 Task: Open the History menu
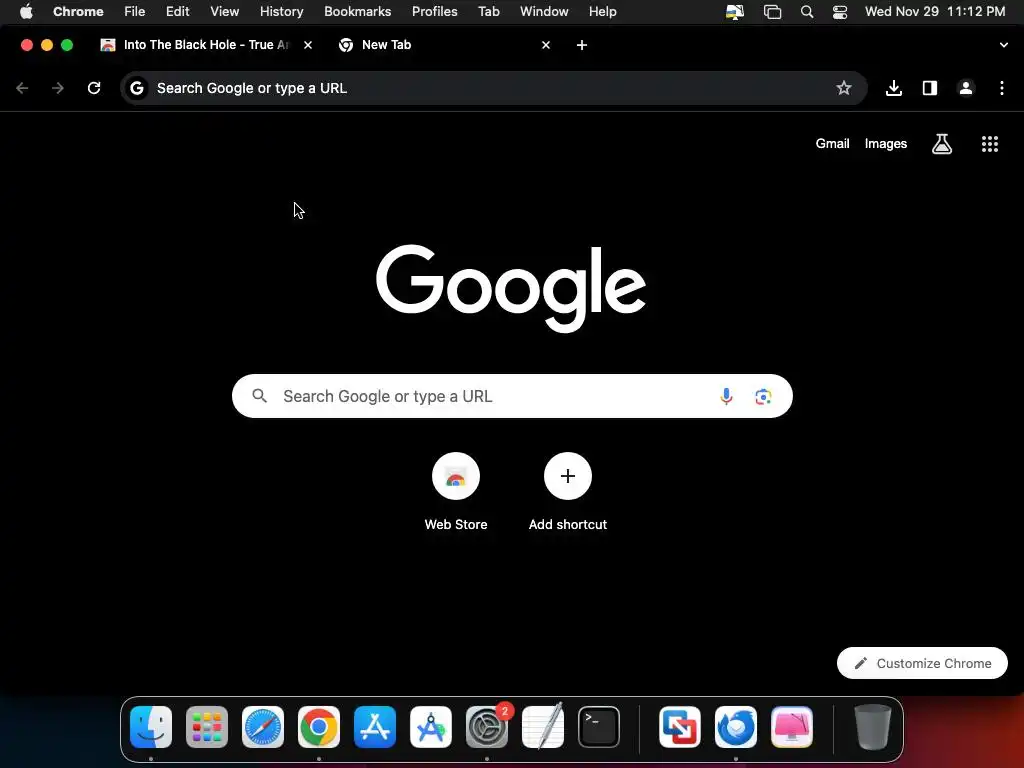281,12
